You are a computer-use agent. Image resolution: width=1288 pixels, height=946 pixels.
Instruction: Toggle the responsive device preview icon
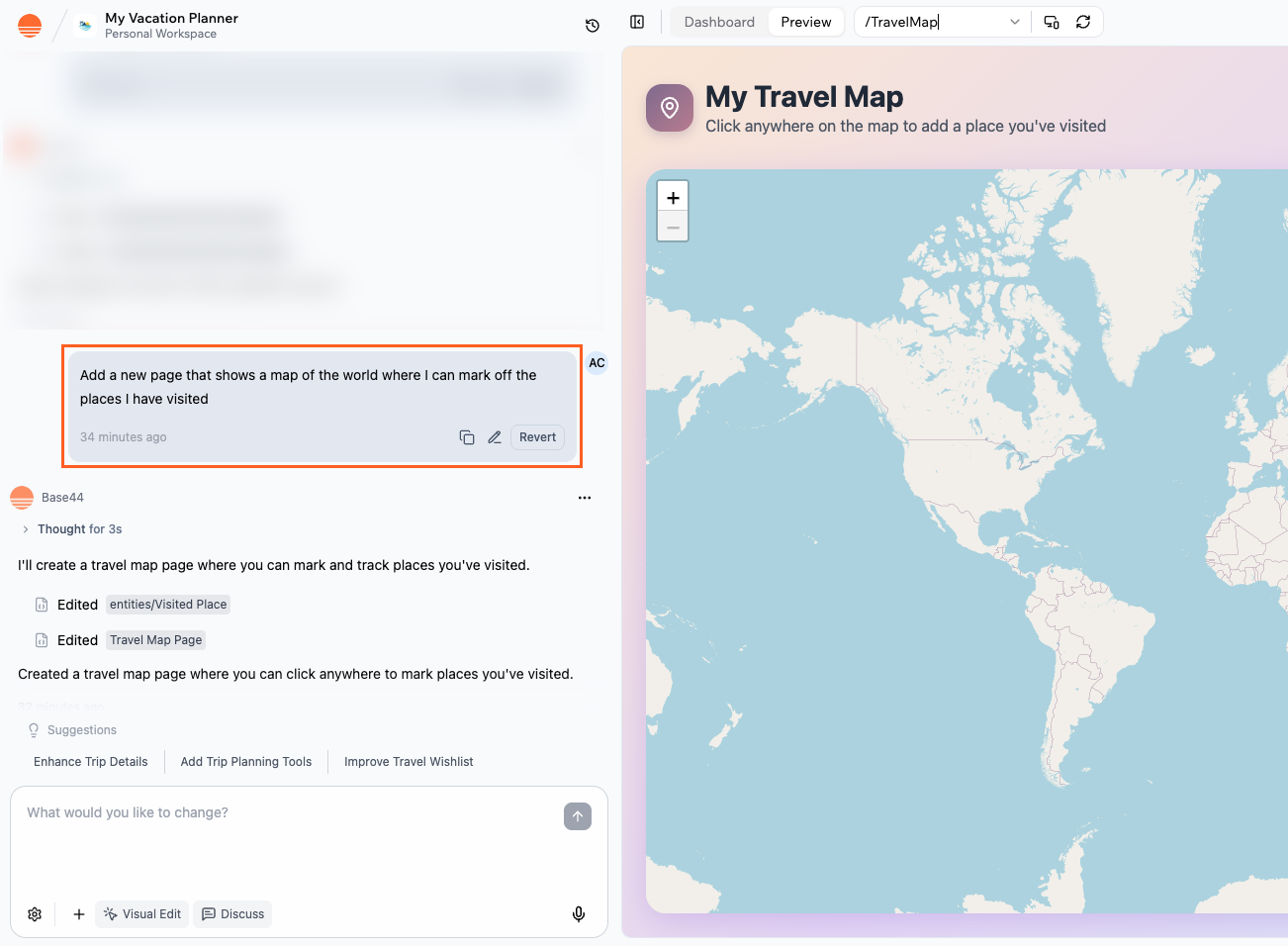click(1051, 21)
